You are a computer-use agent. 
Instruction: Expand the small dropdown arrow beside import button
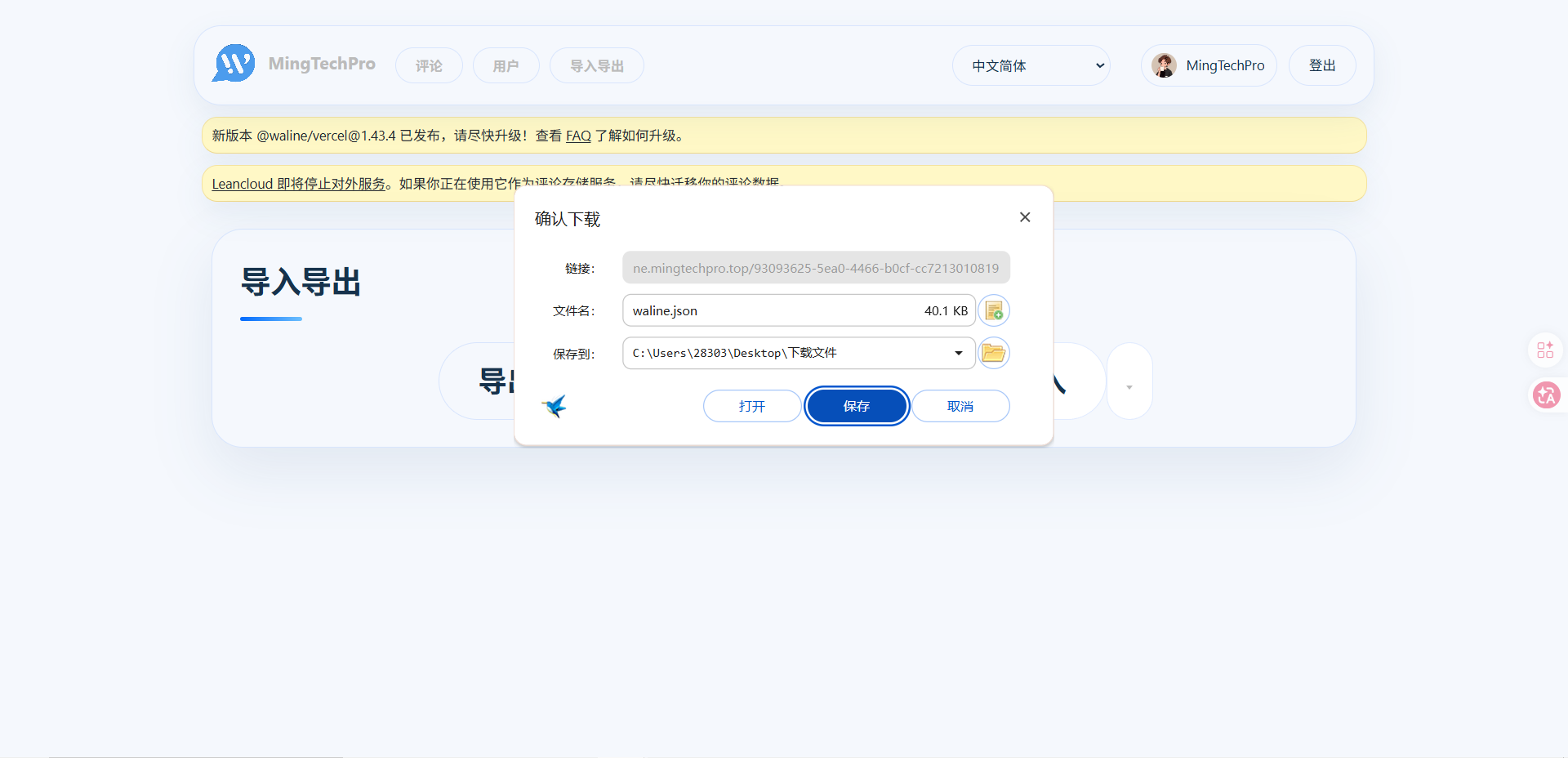click(x=1129, y=381)
